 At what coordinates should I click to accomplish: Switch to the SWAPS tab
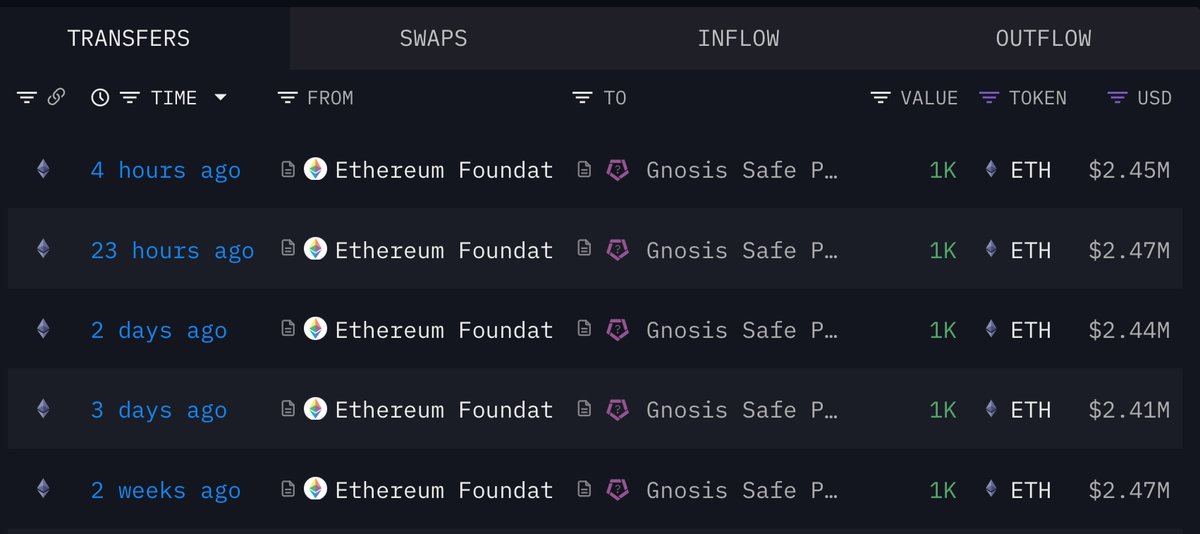point(433,39)
